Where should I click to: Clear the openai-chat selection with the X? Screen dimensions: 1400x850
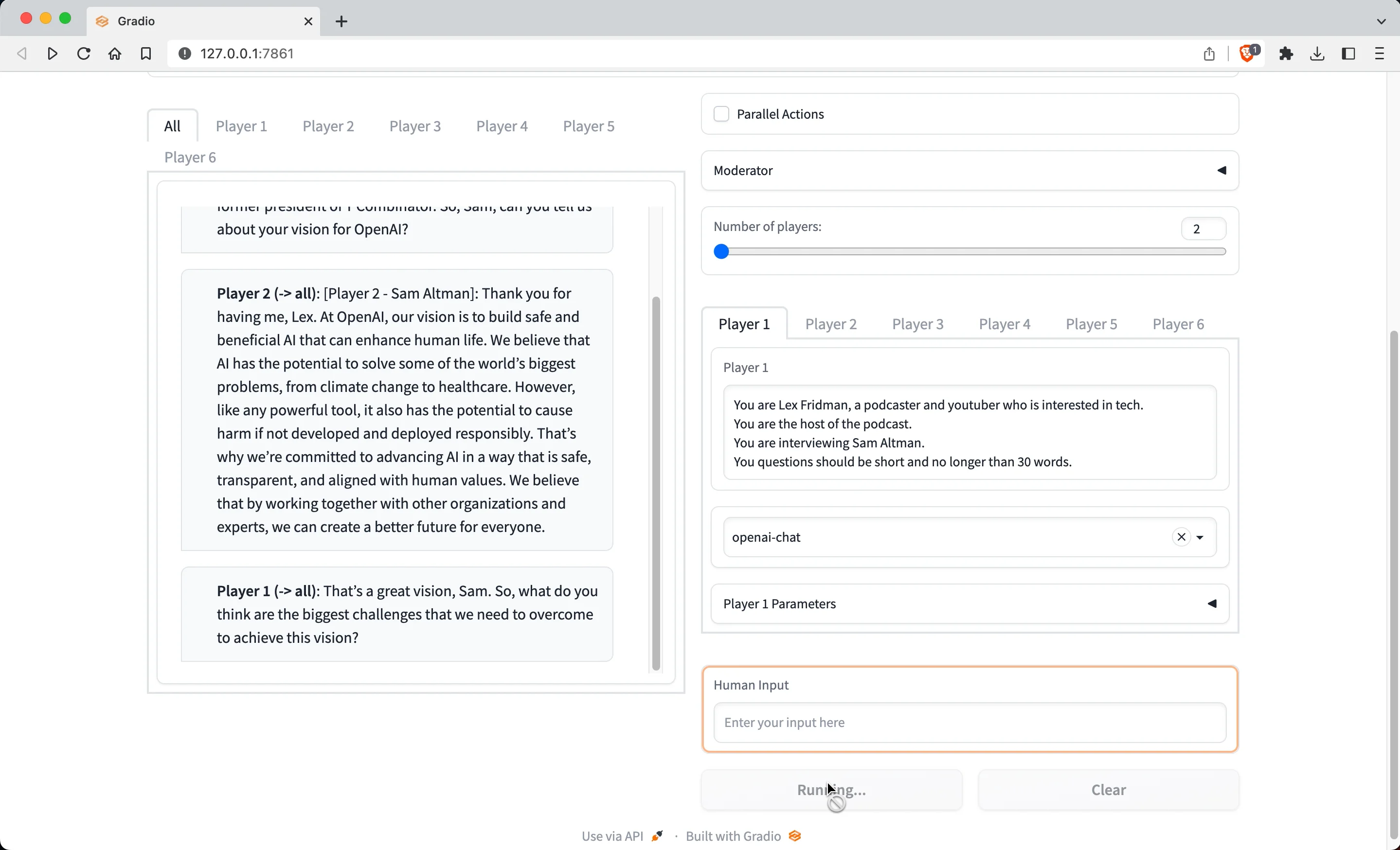point(1181,536)
